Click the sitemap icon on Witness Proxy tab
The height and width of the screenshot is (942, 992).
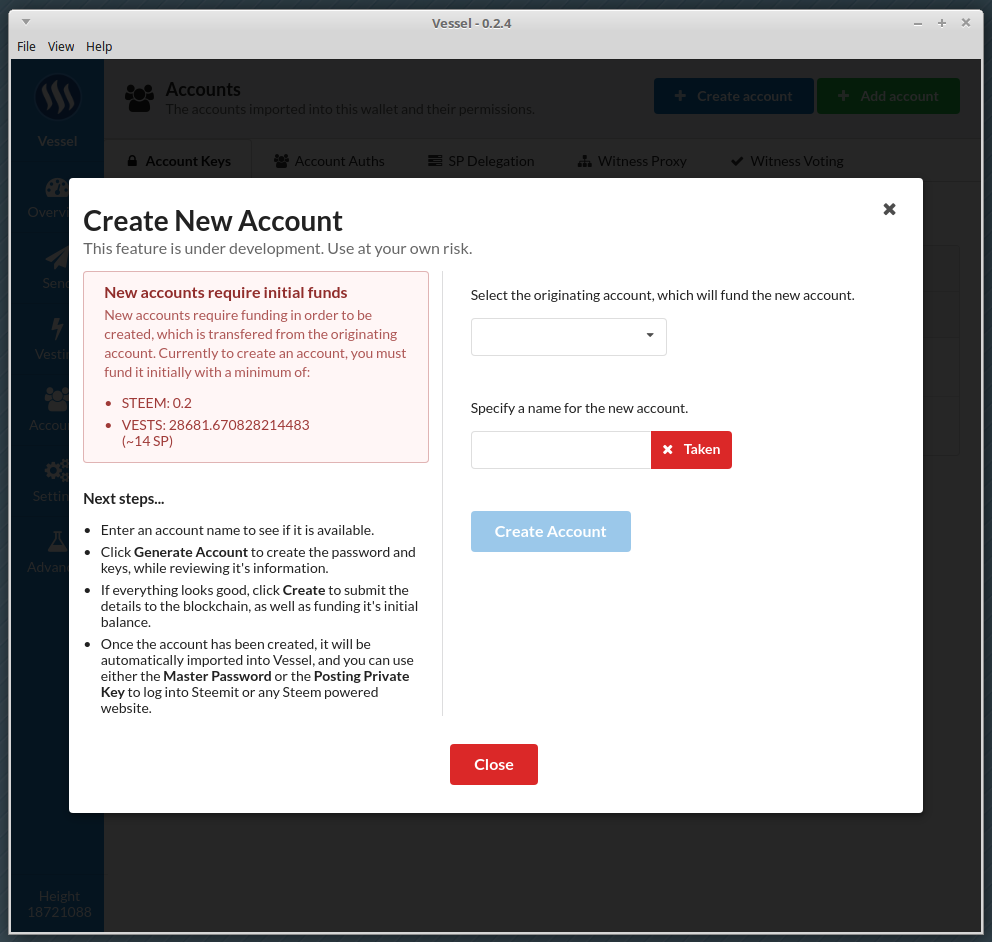point(585,161)
